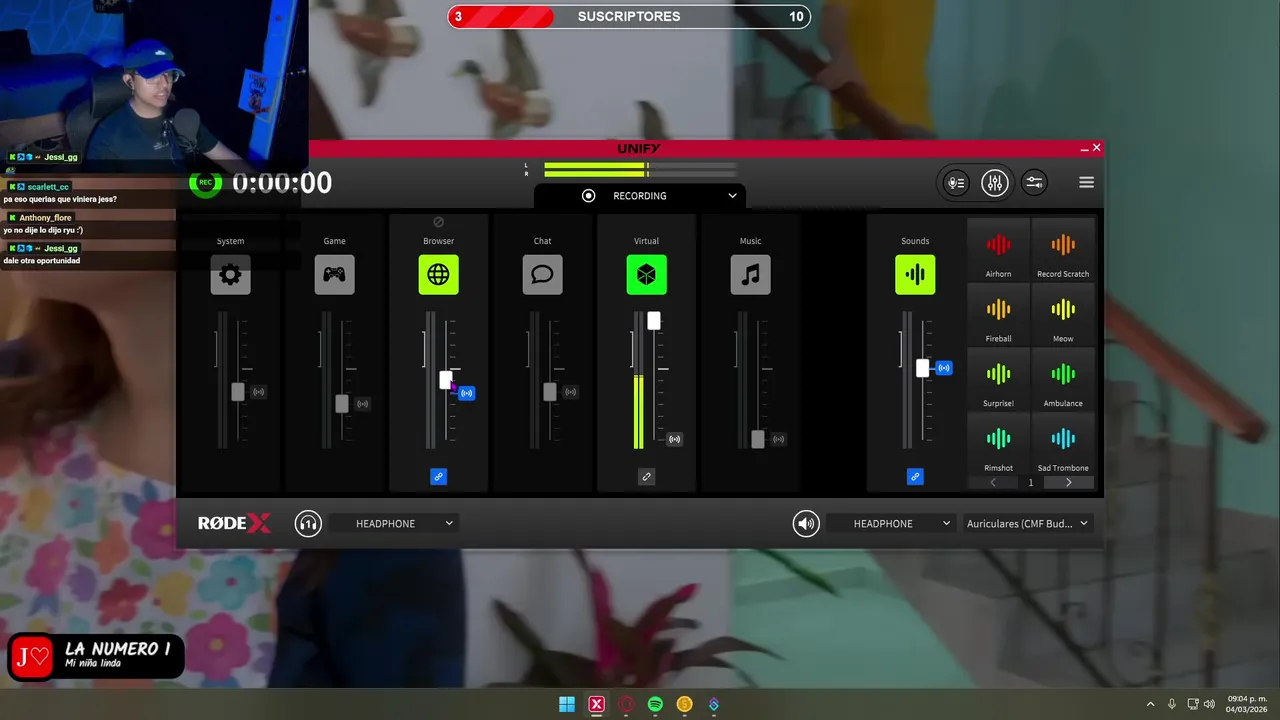
Task: Play the Sad Trombone sound pad
Action: [1063, 445]
